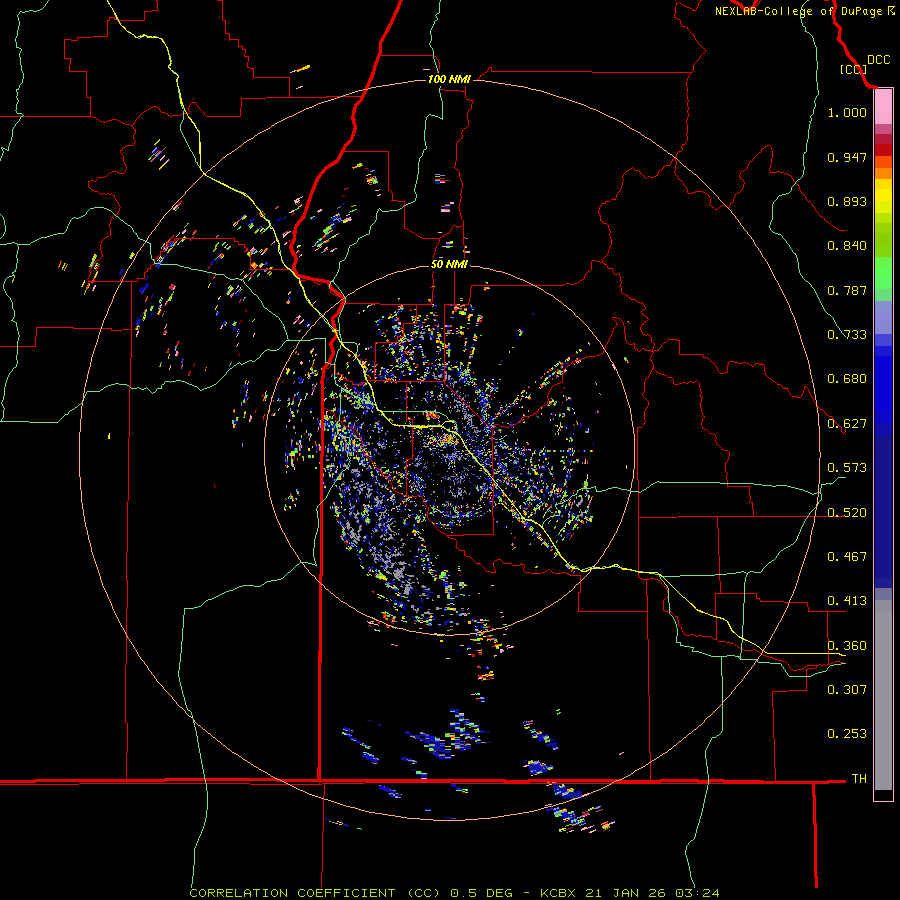
Task: Click the 50 NMI range ring label
Action: (x=449, y=265)
